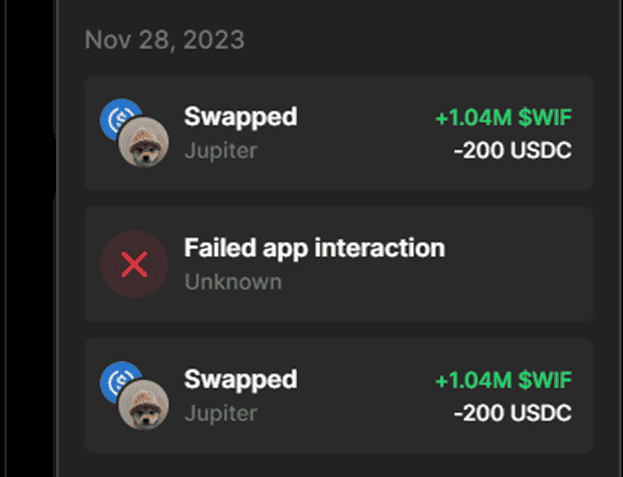Click the dogwifhat token icon in last swap
623x477 pixels.
pyautogui.click(x=143, y=406)
